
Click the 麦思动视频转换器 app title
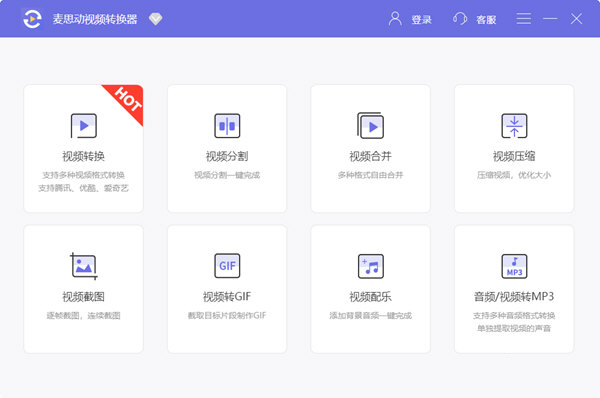pyautogui.click(x=95, y=19)
